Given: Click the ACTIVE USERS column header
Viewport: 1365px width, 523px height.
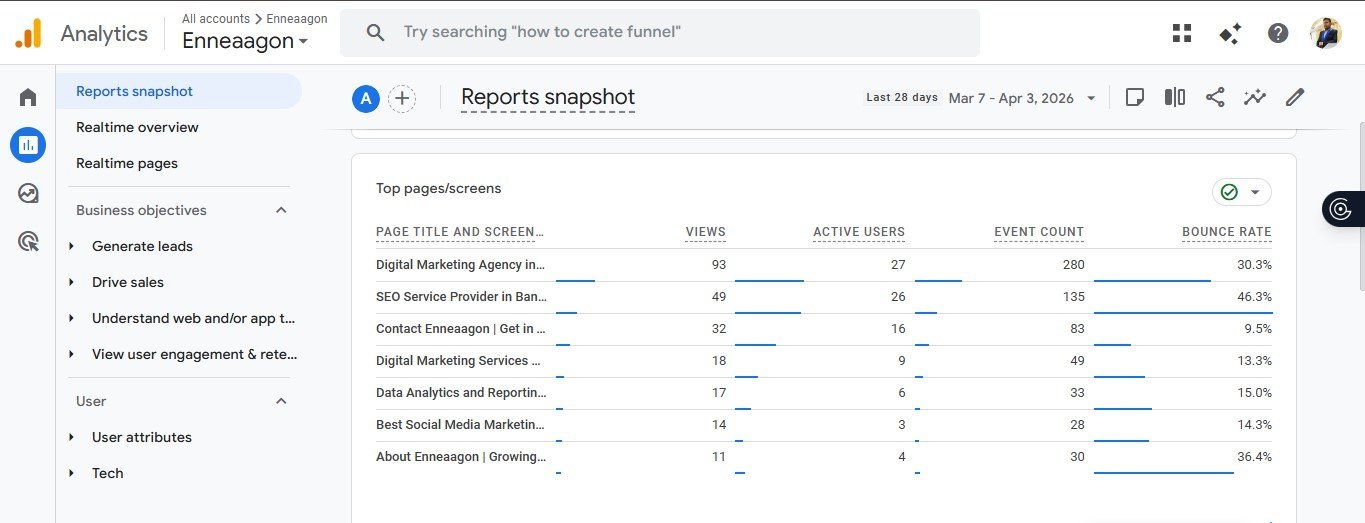Looking at the screenshot, I should (x=859, y=232).
